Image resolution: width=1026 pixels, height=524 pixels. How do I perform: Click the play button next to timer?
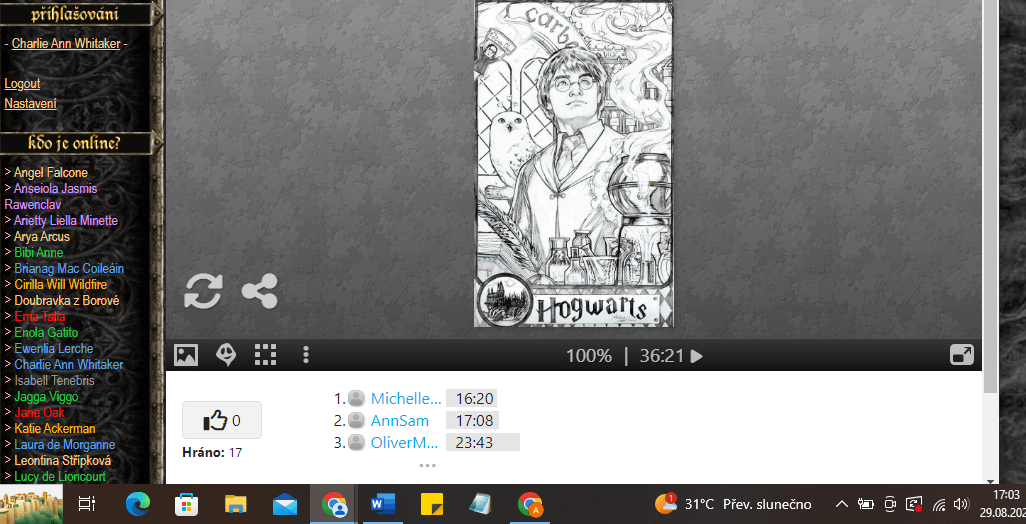(x=697, y=357)
